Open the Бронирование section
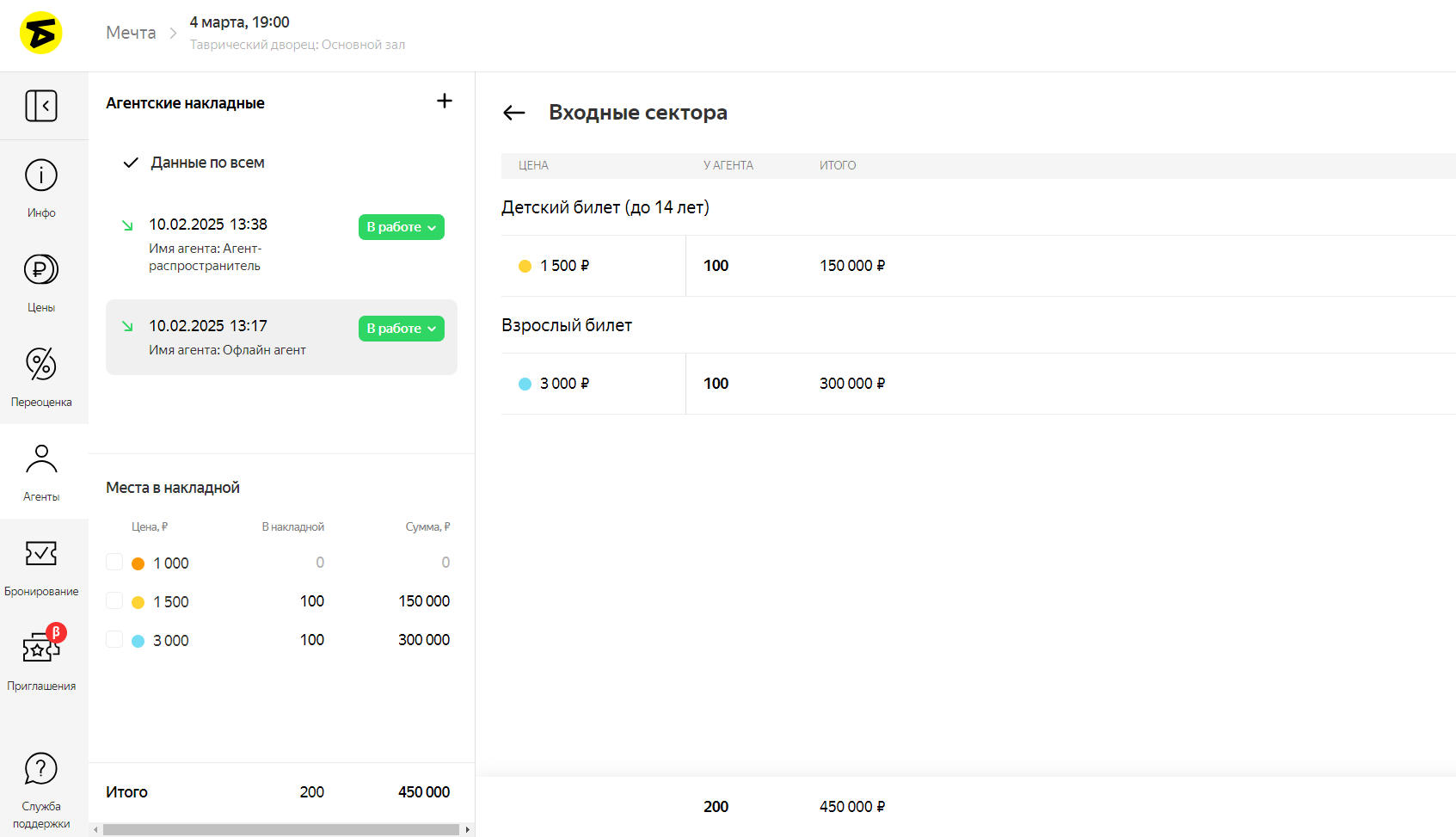 click(41, 566)
